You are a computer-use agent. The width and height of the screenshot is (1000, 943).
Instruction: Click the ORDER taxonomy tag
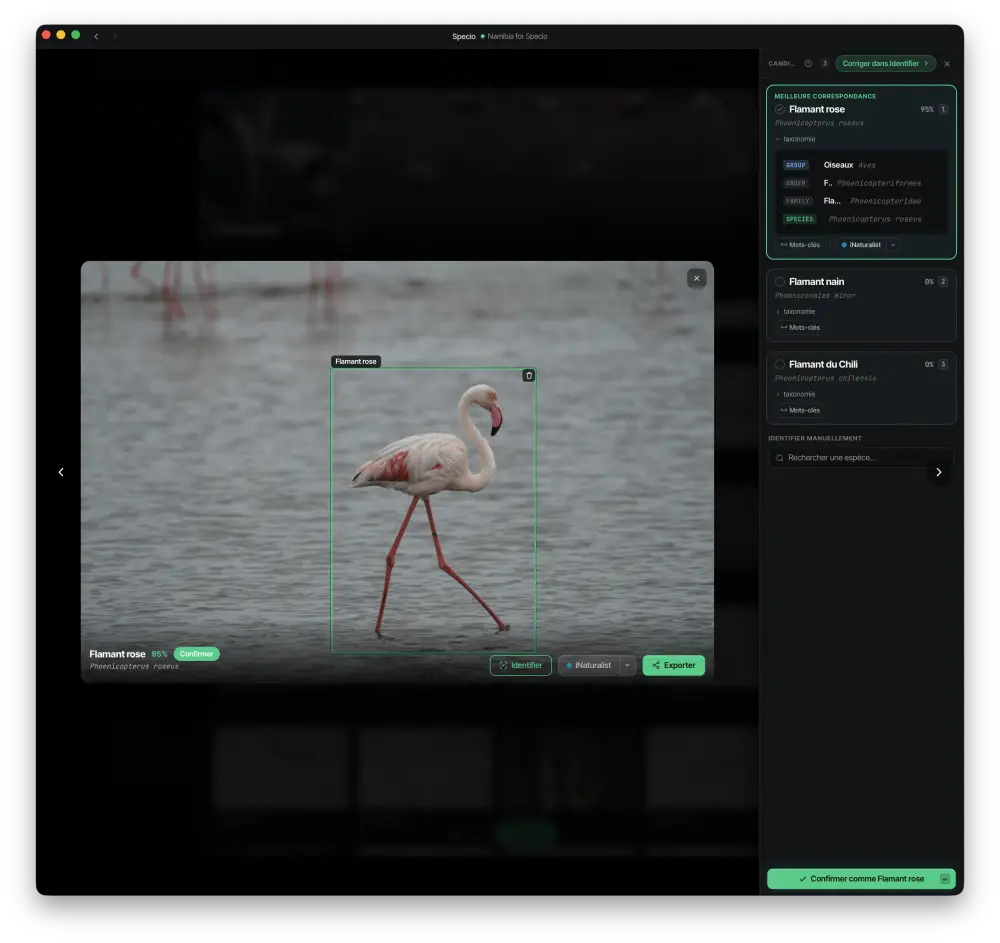coord(795,183)
